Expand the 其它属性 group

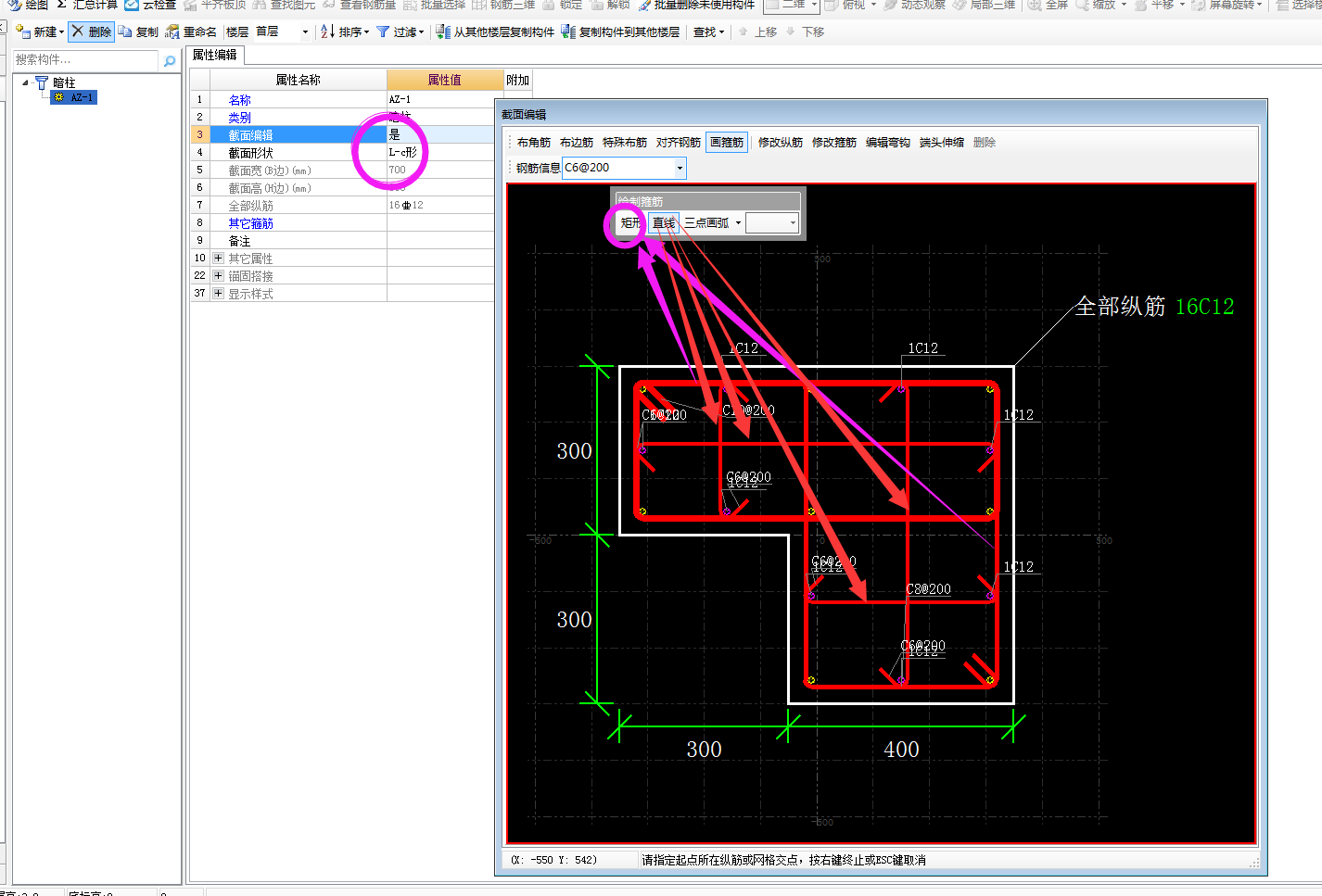point(219,259)
